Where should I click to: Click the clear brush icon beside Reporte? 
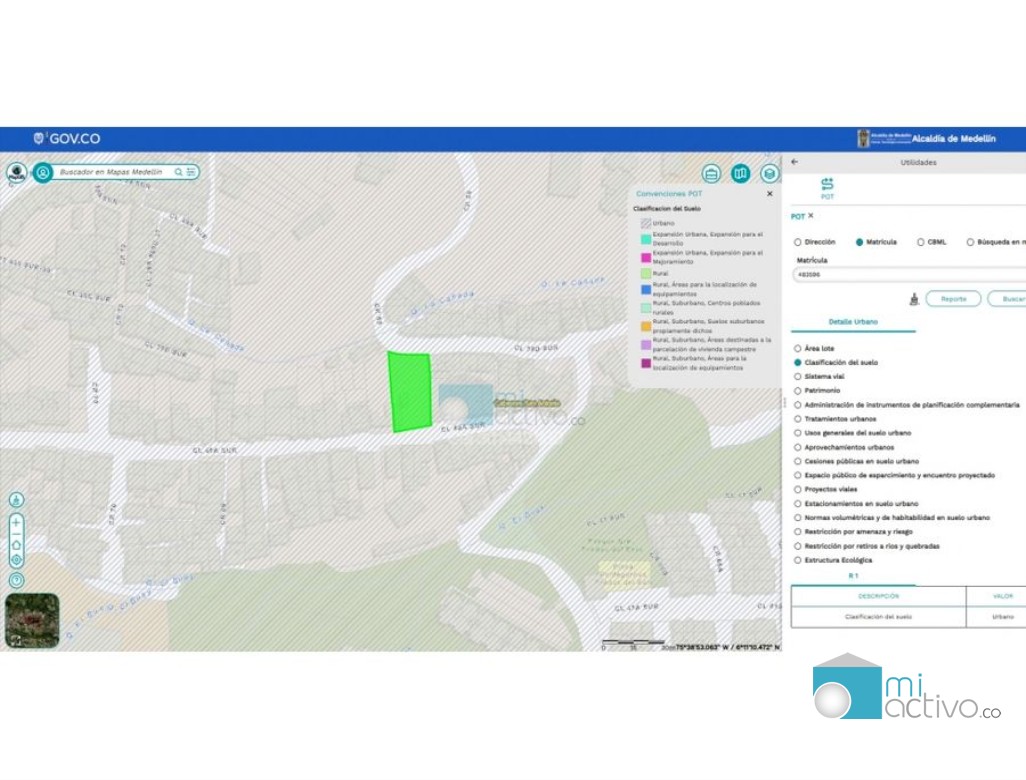coord(913,299)
